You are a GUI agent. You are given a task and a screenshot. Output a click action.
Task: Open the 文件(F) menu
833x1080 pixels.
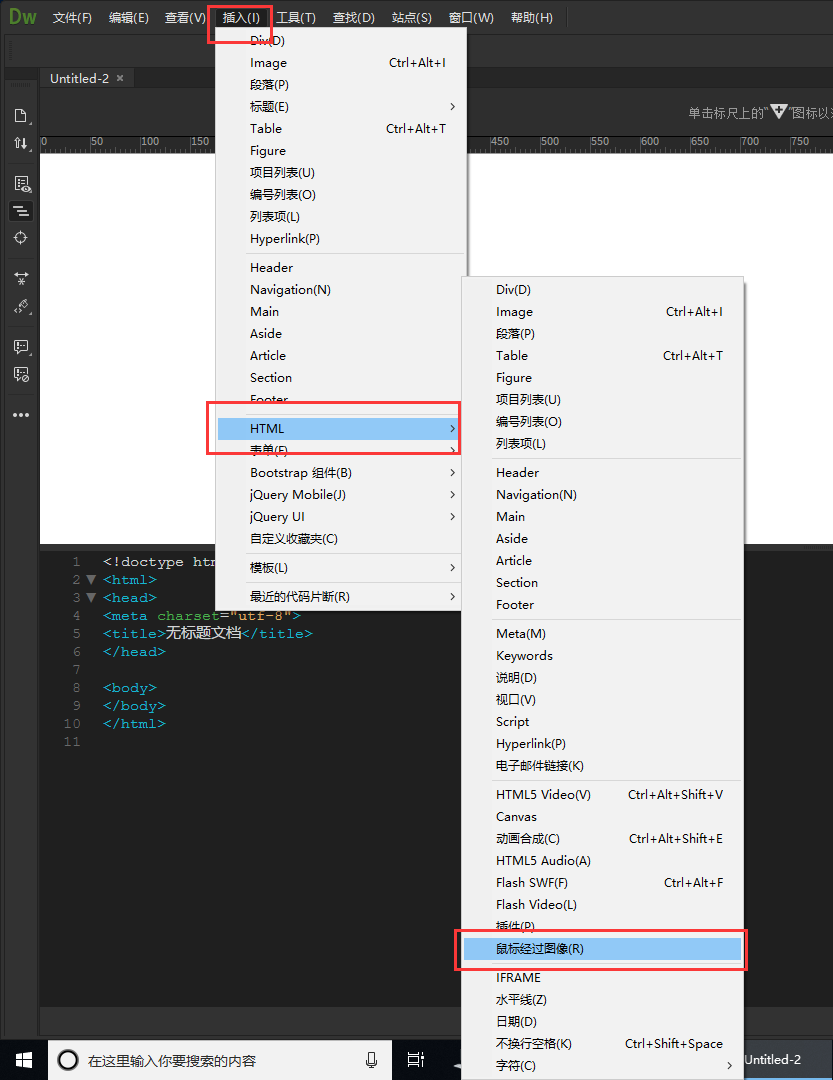pyautogui.click(x=72, y=17)
